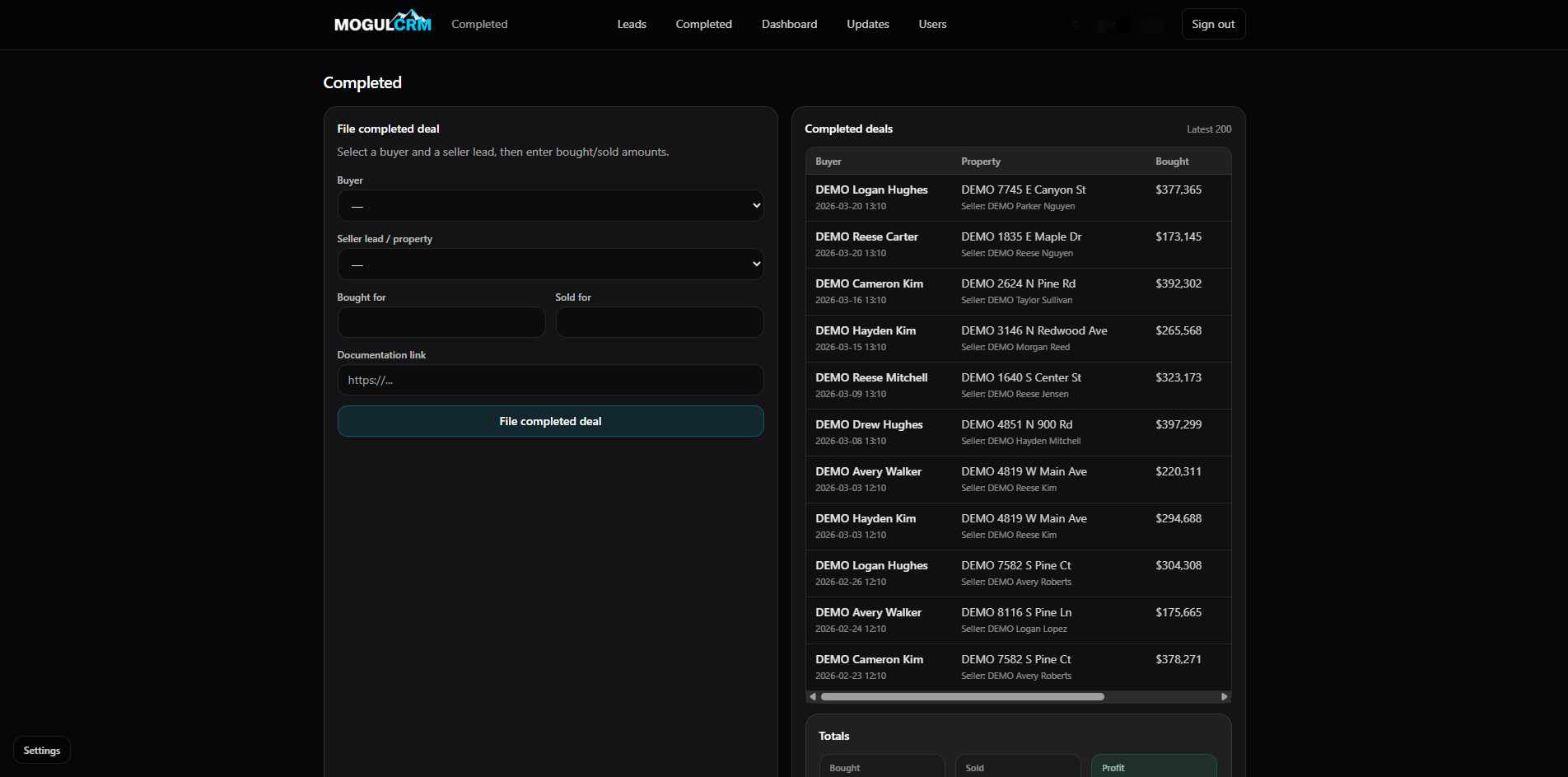The image size is (1568, 777).
Task: Navigate to the Leads page
Action: point(631,24)
